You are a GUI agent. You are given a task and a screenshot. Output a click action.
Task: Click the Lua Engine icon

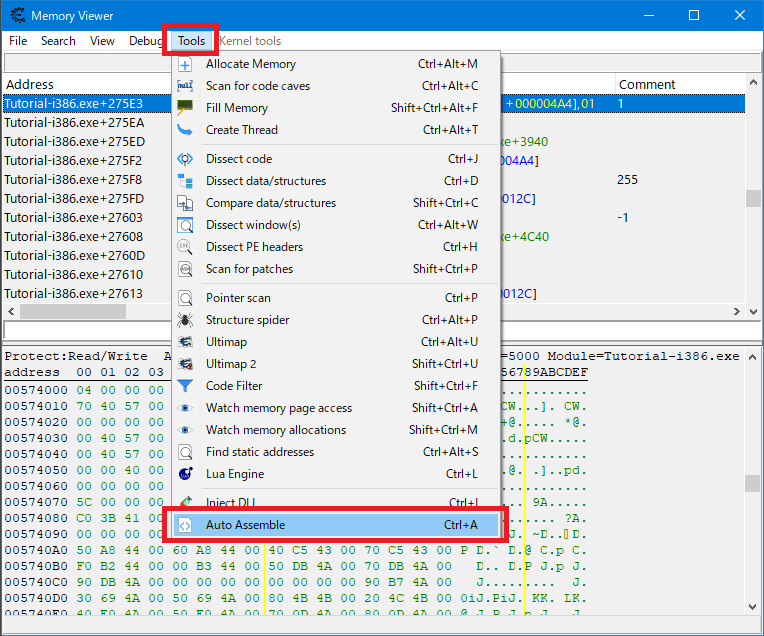pyautogui.click(x=185, y=474)
